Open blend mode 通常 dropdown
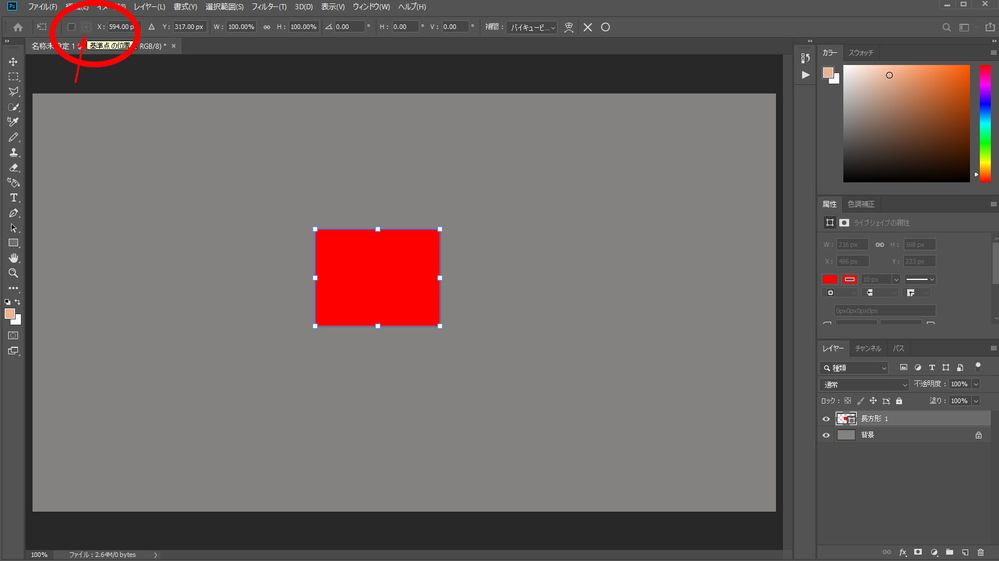The image size is (999, 561). [x=864, y=385]
